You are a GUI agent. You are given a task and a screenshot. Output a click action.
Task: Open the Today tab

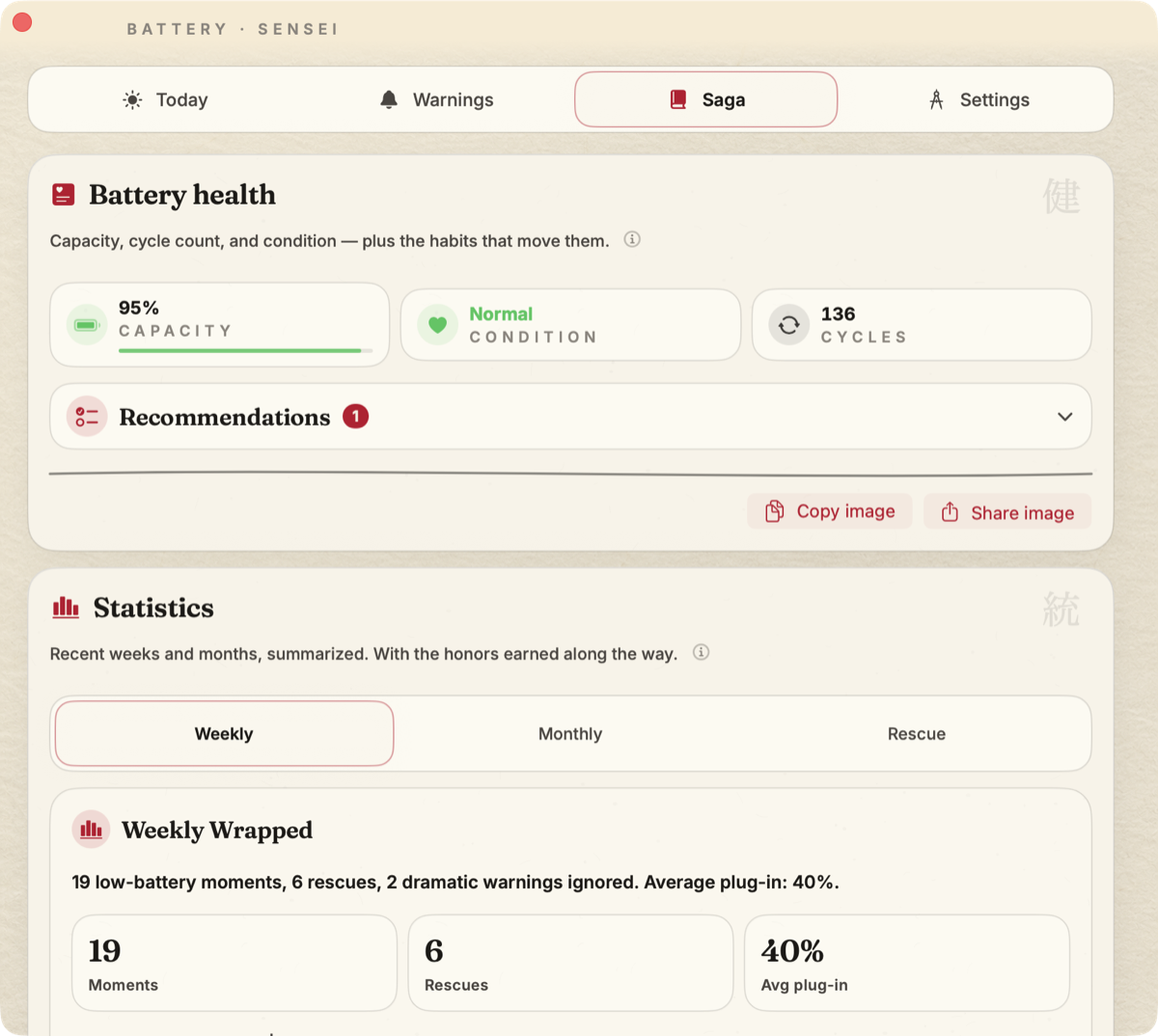click(166, 99)
